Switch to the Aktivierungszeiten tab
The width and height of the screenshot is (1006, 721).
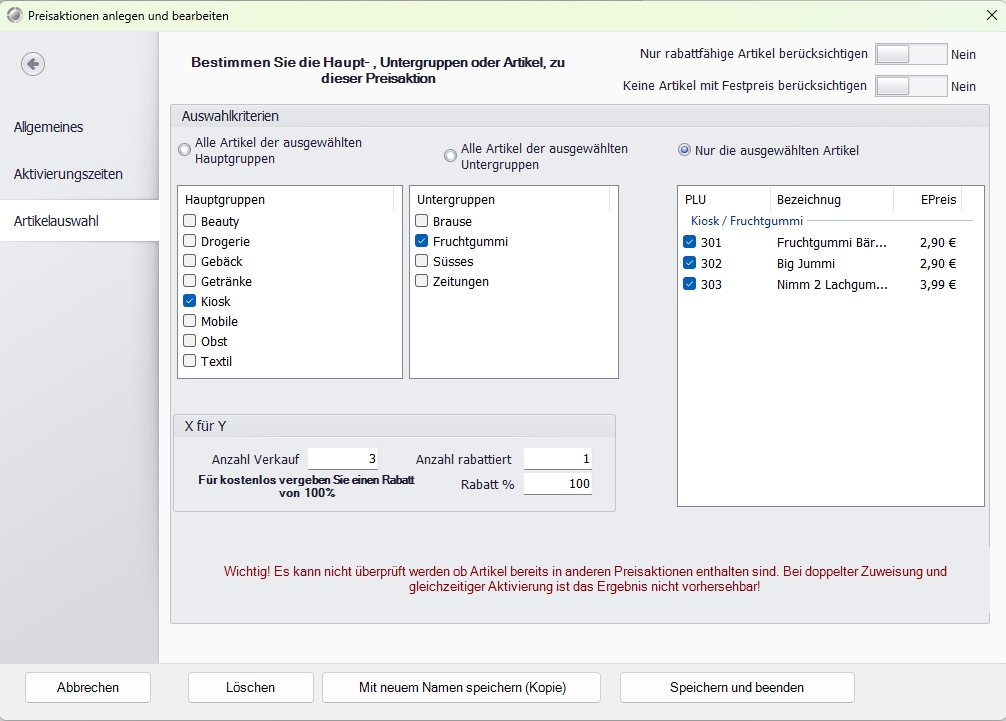[x=68, y=174]
